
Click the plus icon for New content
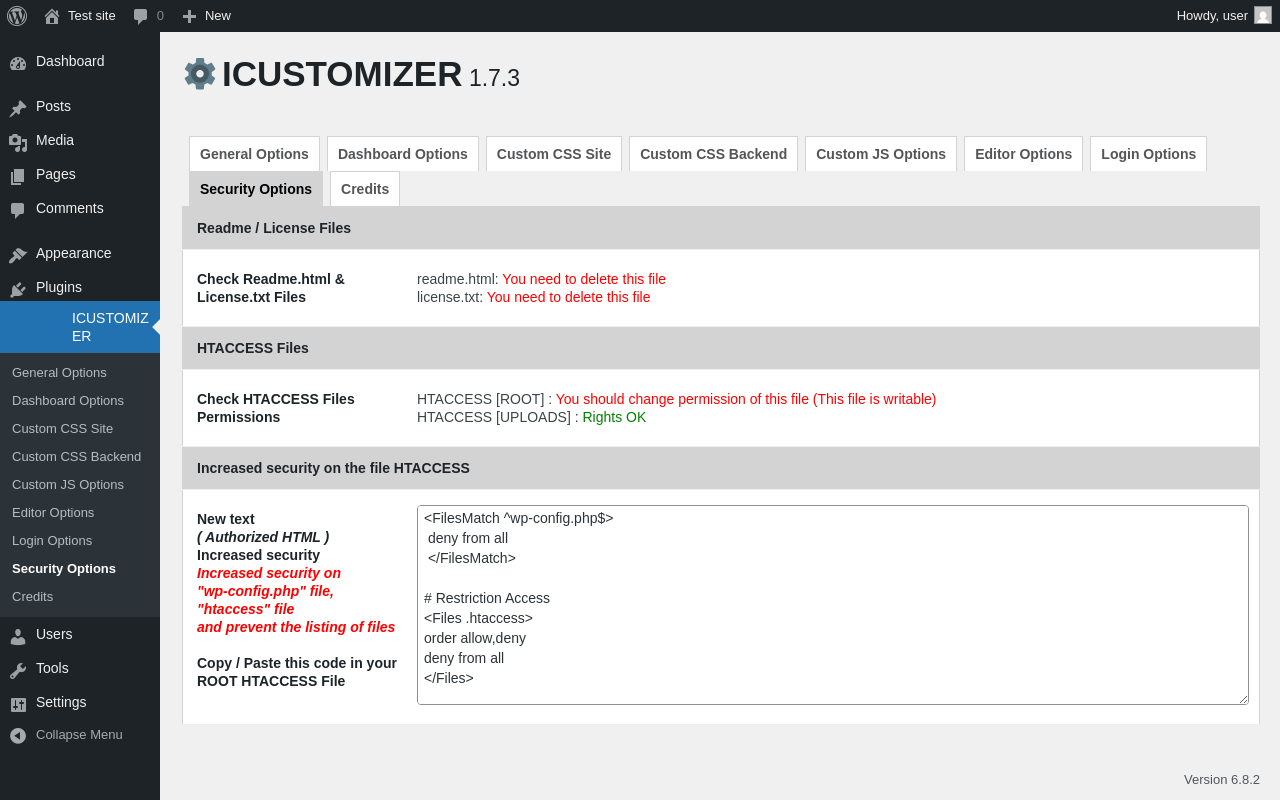click(x=189, y=16)
